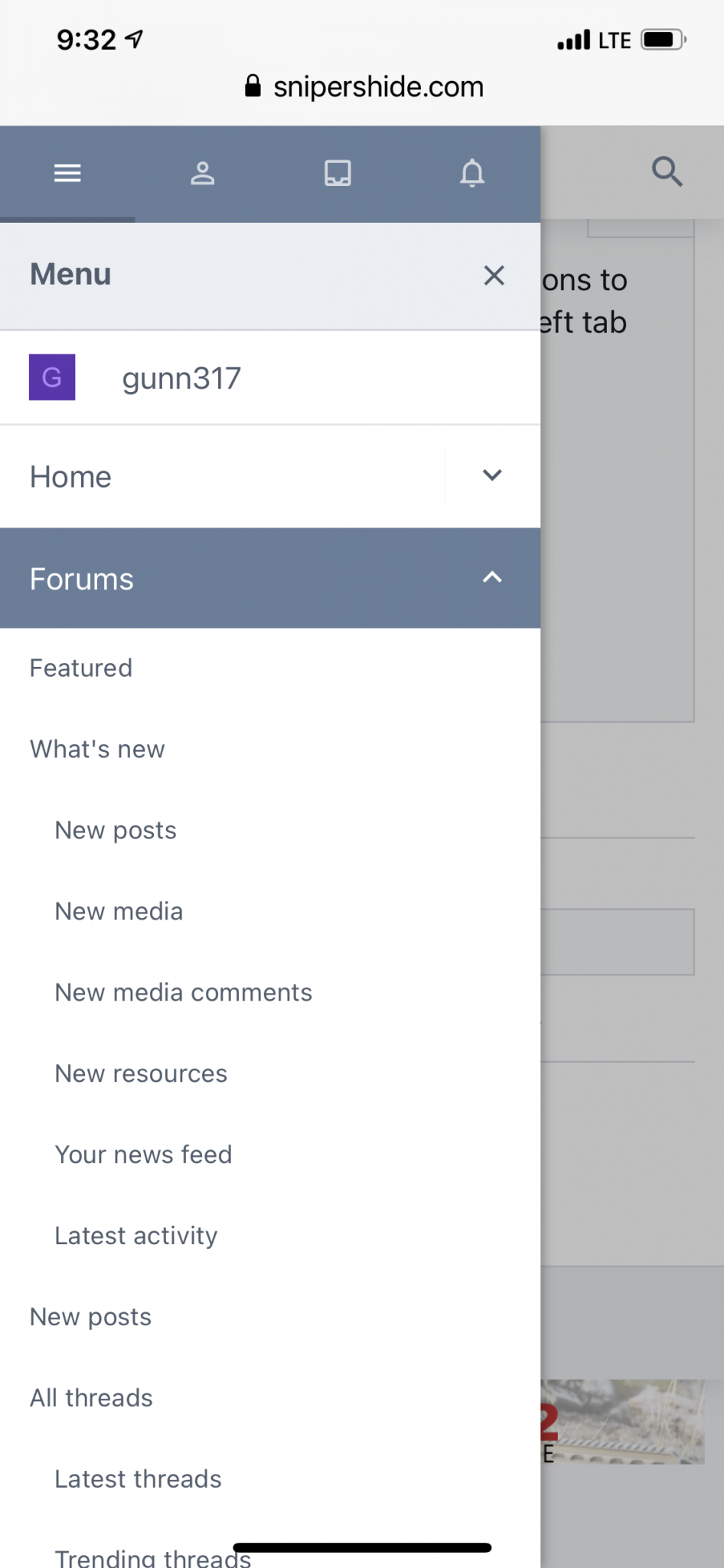Tap the hamburger menu icon
Viewport: 724px width, 1568px height.
click(67, 173)
